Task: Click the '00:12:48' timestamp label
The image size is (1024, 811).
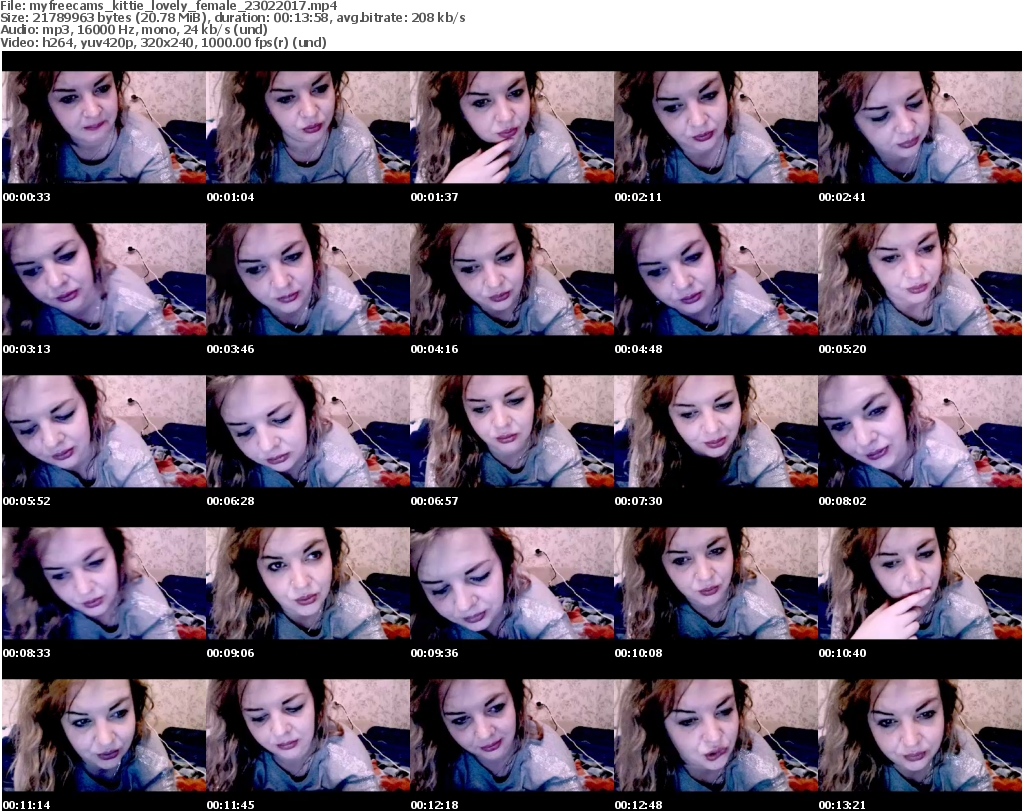Action: click(638, 805)
